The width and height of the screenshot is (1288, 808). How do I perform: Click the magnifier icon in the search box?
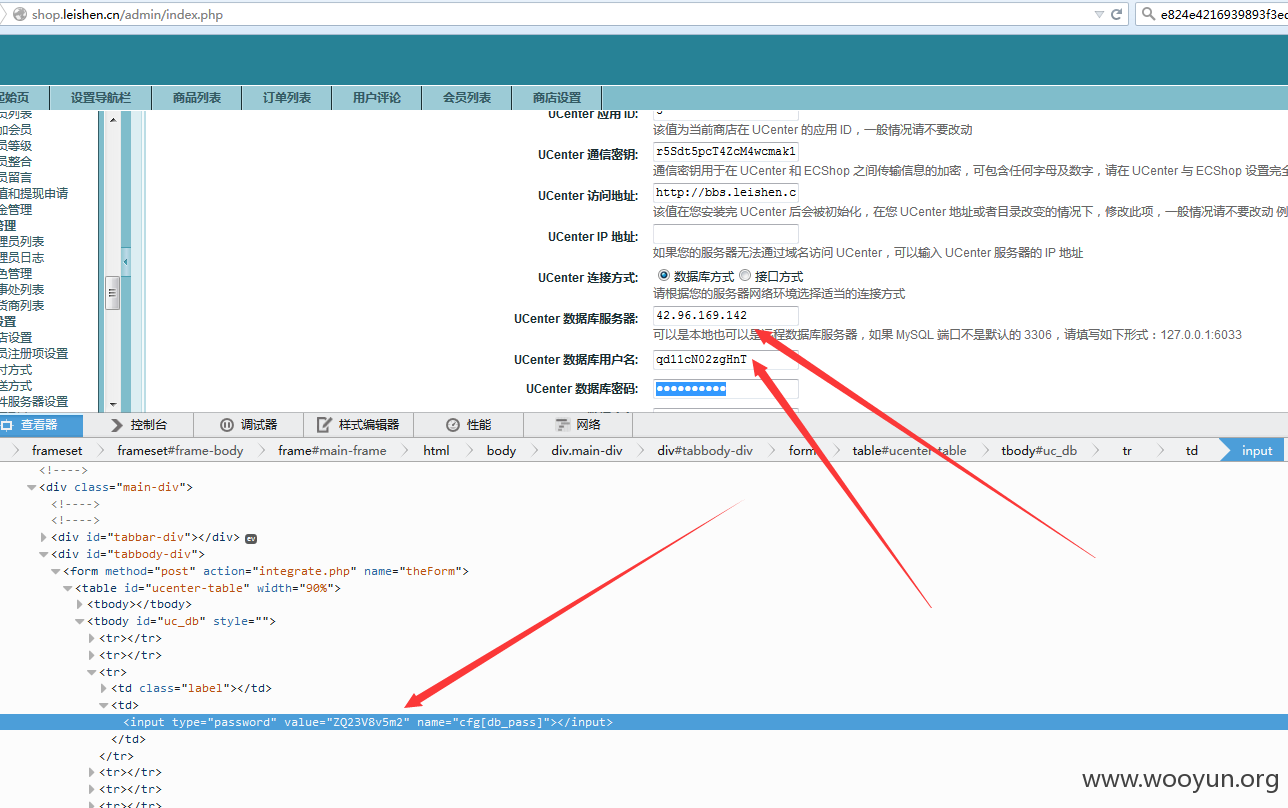pos(1146,14)
